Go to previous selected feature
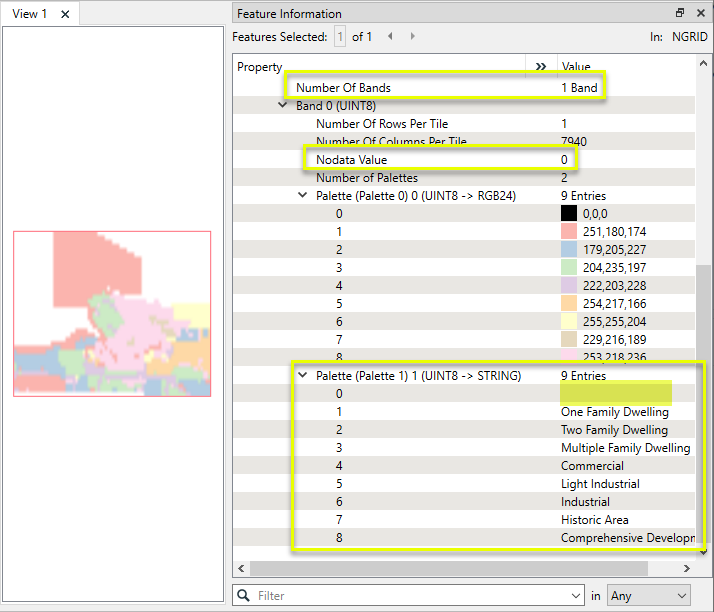The height and width of the screenshot is (612, 714). [390, 37]
